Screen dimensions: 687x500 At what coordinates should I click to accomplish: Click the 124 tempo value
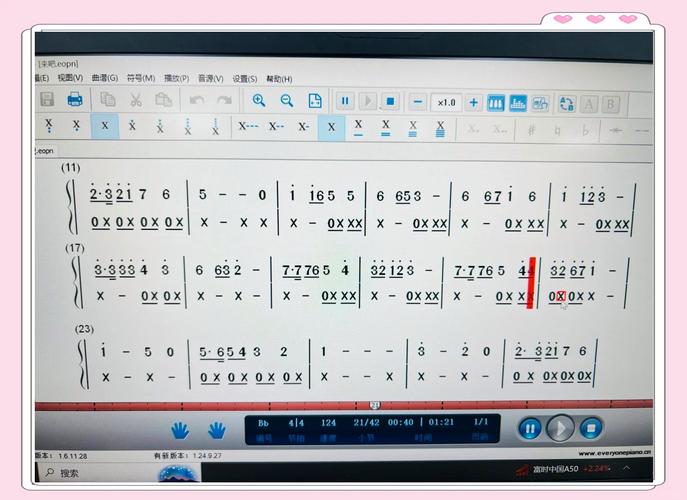point(328,423)
